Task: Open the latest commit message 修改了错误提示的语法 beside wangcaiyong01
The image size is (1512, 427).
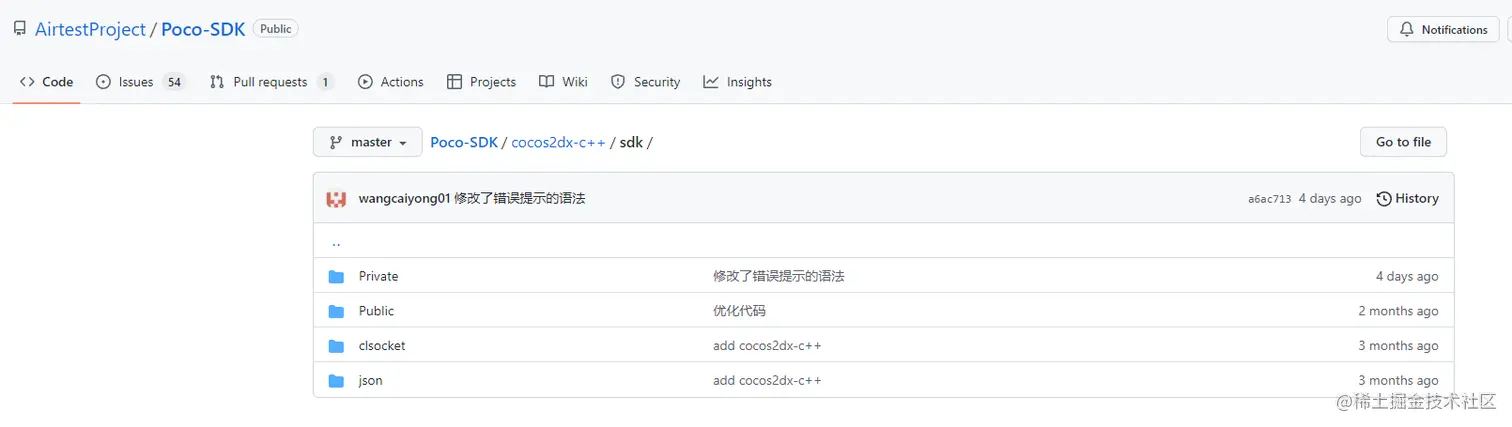Action: coord(519,198)
